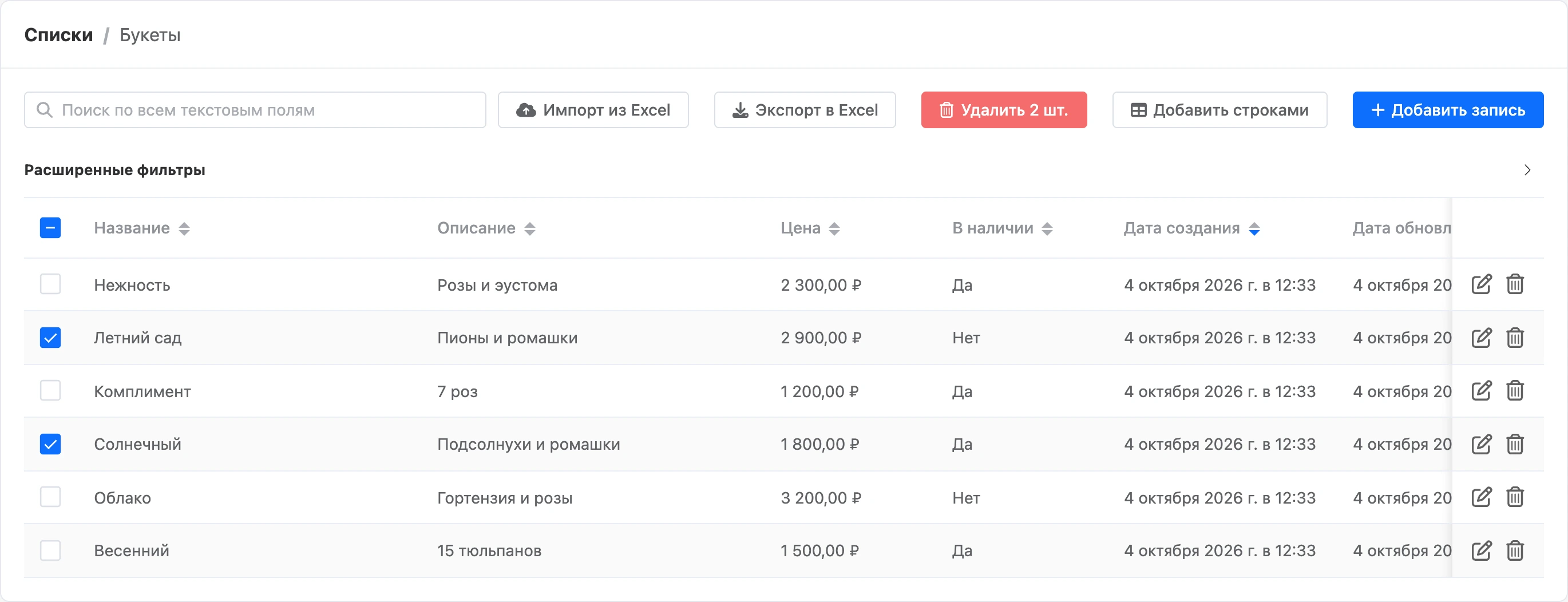
Task: Toggle the select-all header checkbox
Action: point(50,228)
